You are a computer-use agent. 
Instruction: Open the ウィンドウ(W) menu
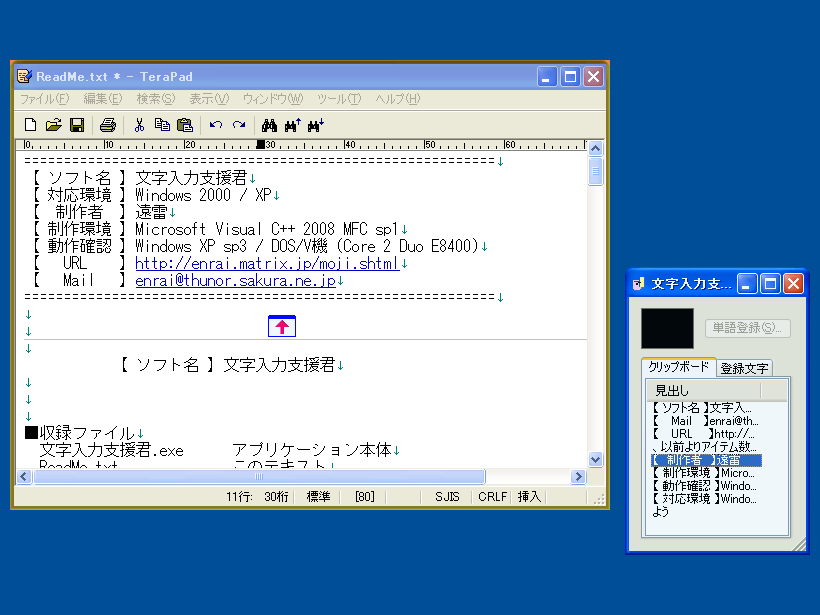[x=273, y=99]
